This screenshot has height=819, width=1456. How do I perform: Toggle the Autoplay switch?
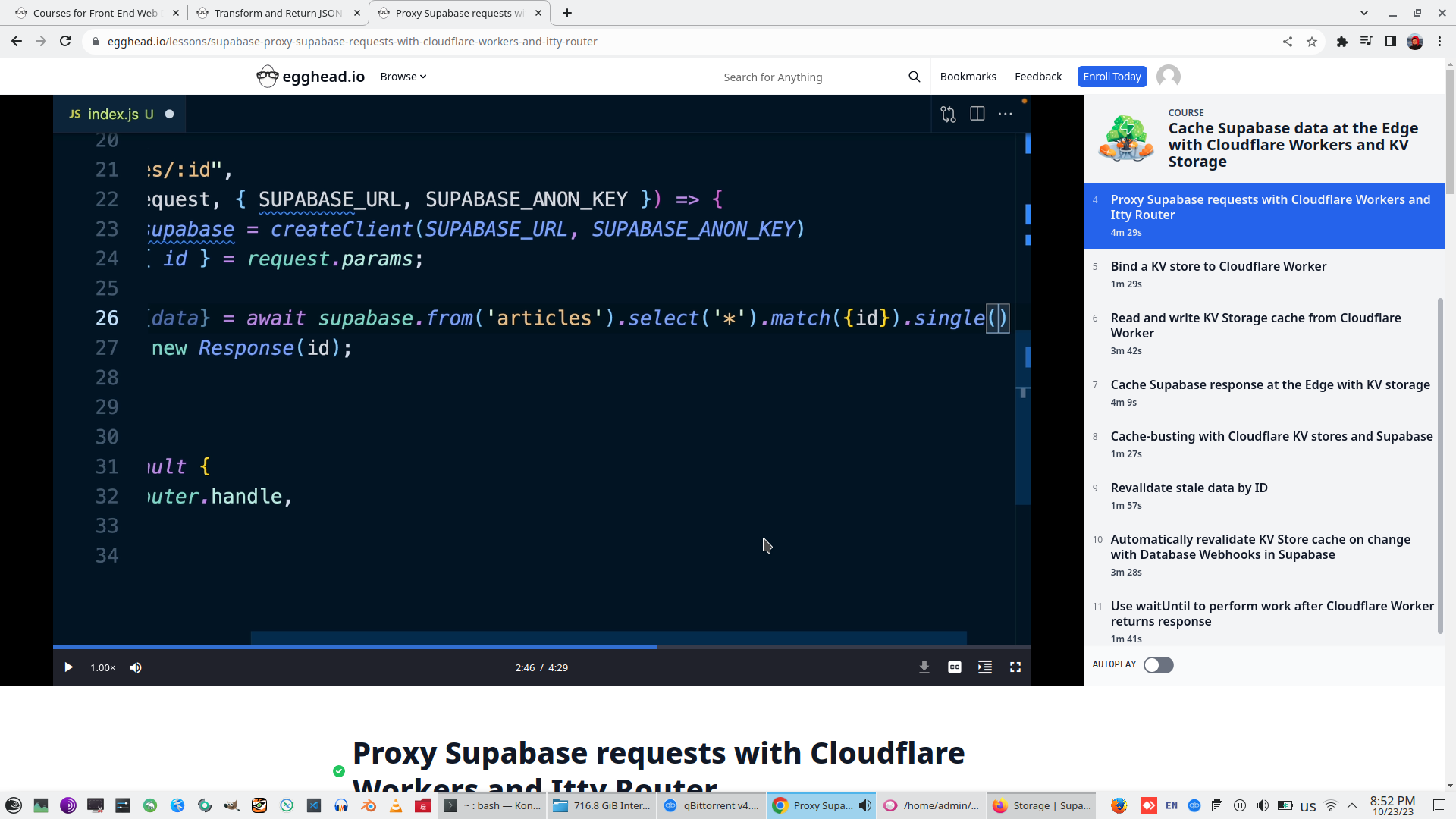click(1158, 665)
